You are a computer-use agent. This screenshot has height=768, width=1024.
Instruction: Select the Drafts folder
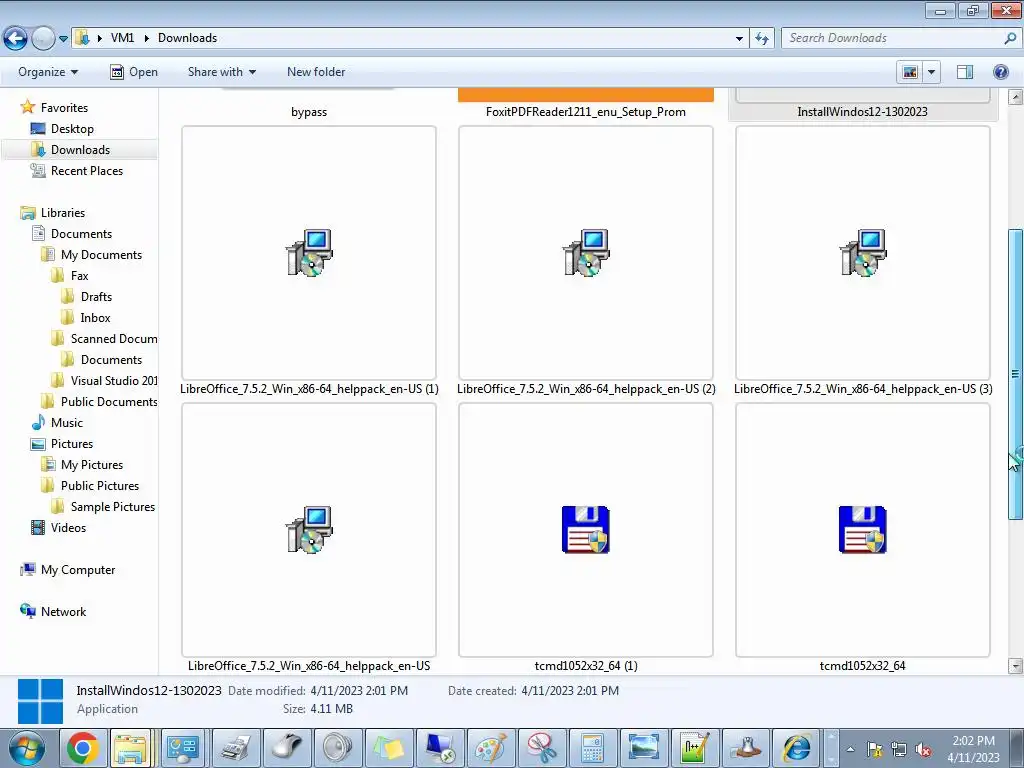(96, 296)
